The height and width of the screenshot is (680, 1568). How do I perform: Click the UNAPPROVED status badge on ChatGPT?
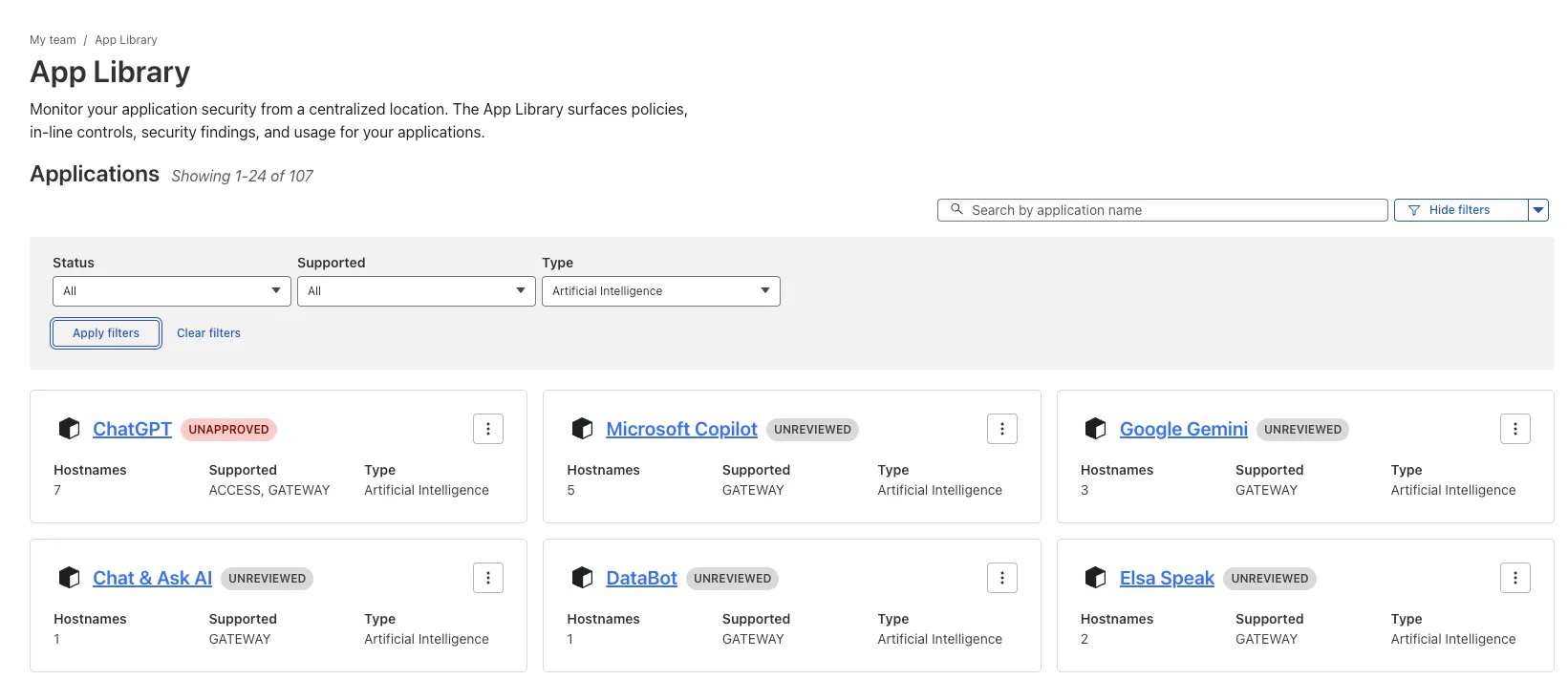pos(228,430)
